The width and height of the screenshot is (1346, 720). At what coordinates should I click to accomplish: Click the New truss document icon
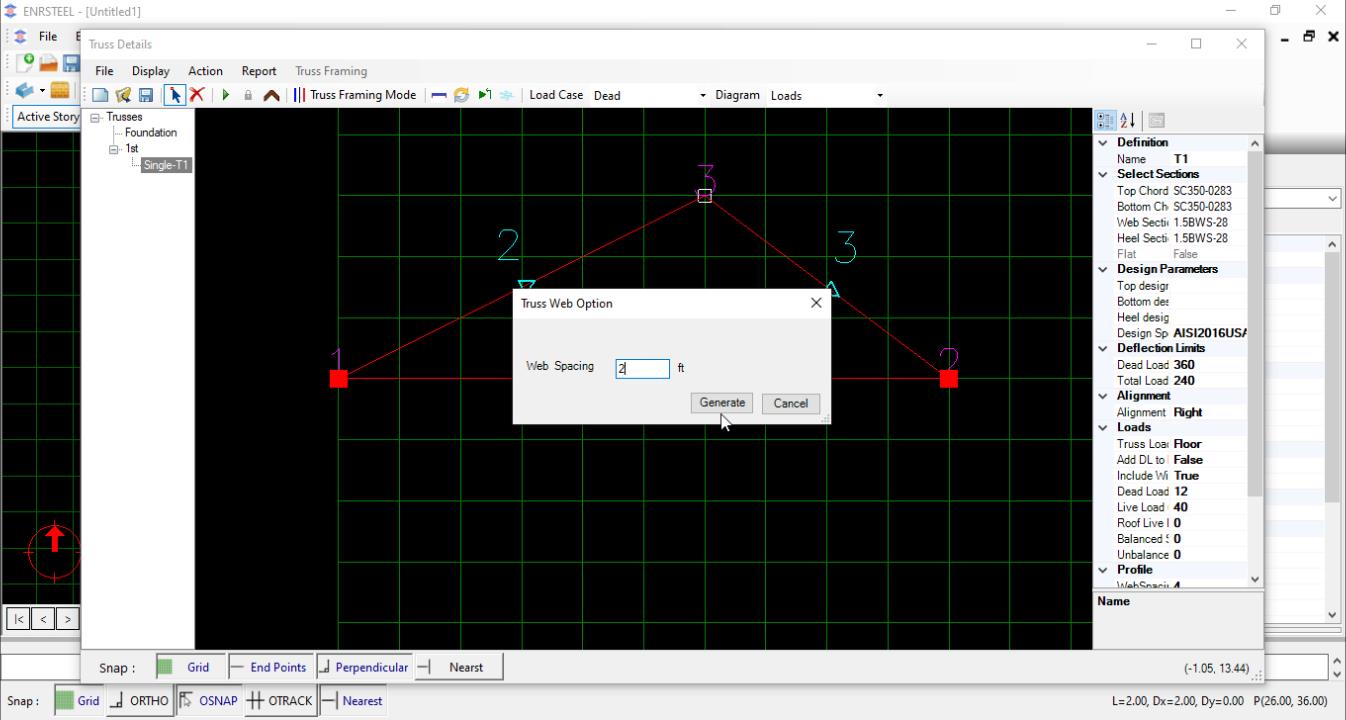[101, 95]
